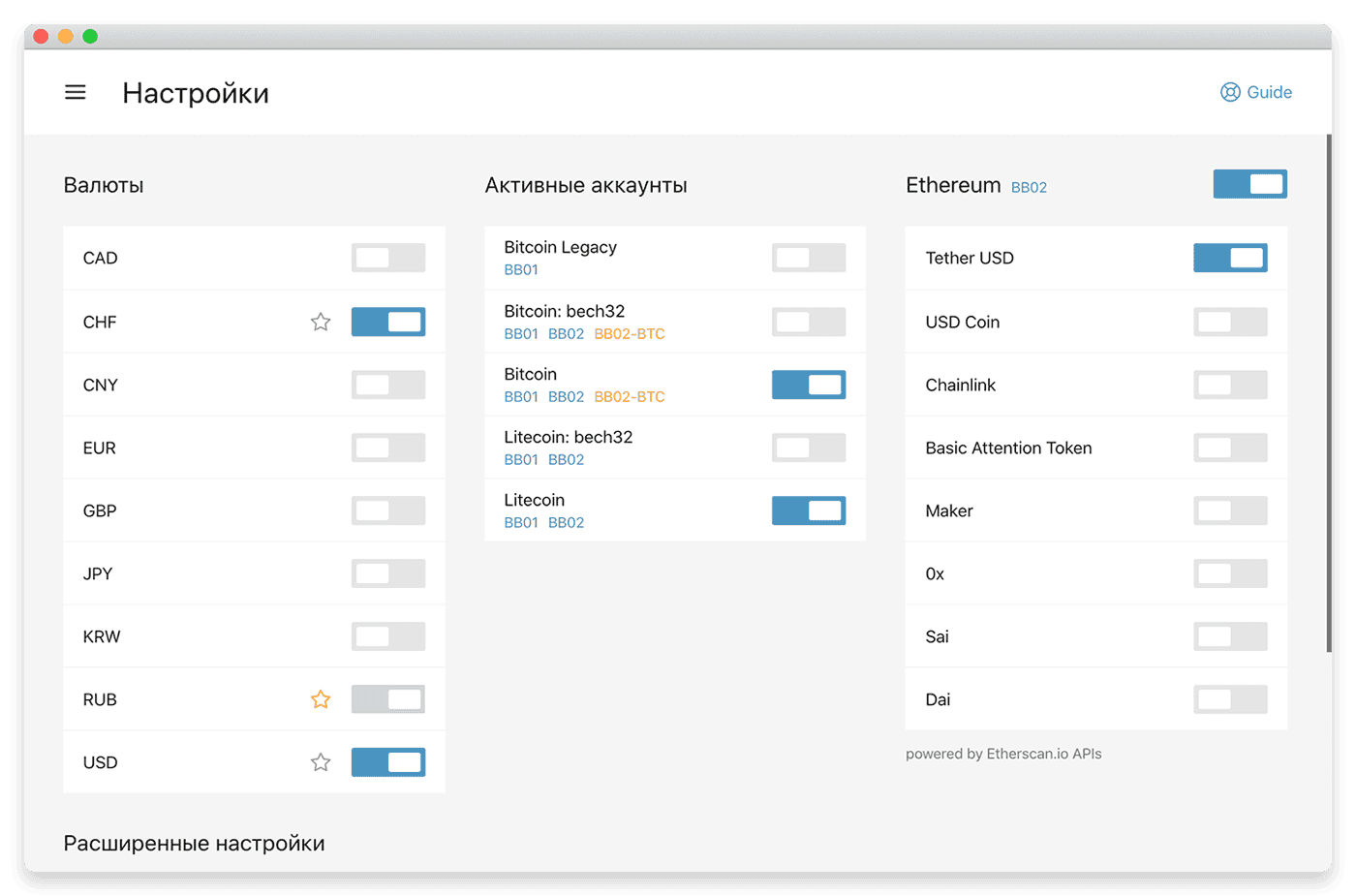Enable the EUR currency toggle

coord(388,448)
